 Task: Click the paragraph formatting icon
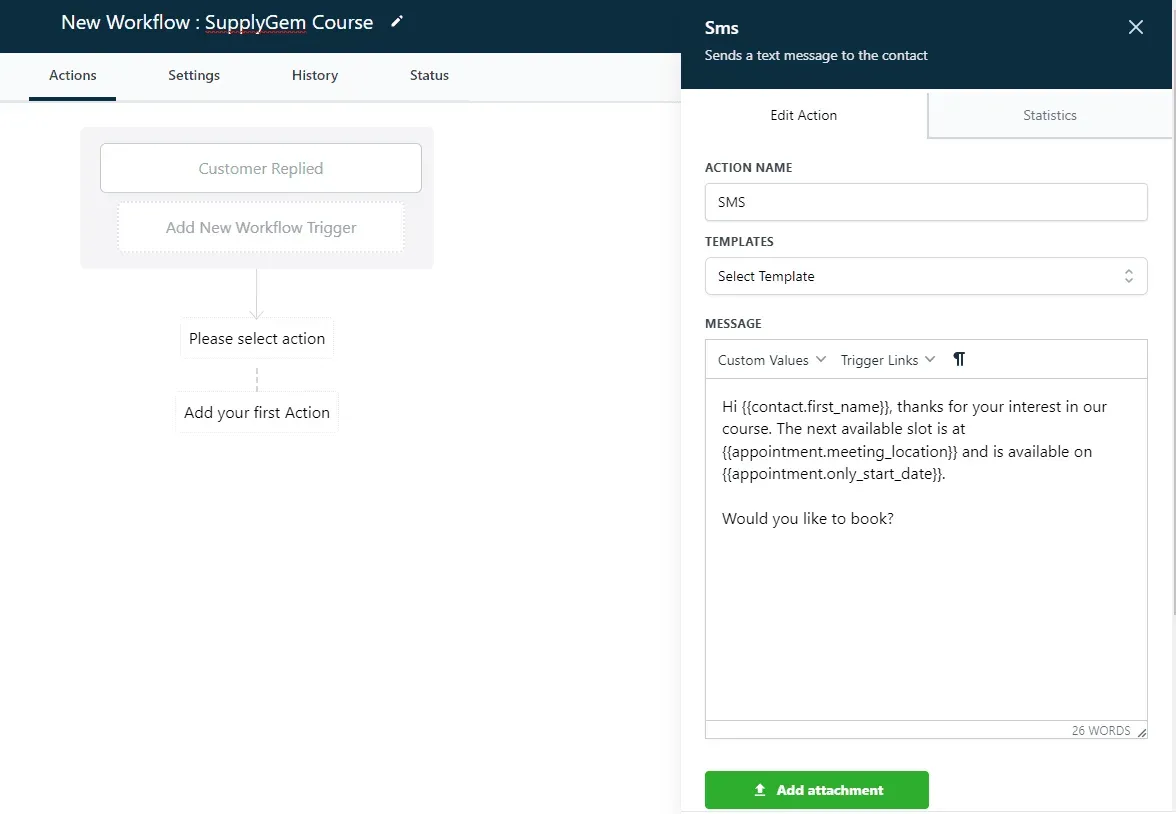coord(958,359)
